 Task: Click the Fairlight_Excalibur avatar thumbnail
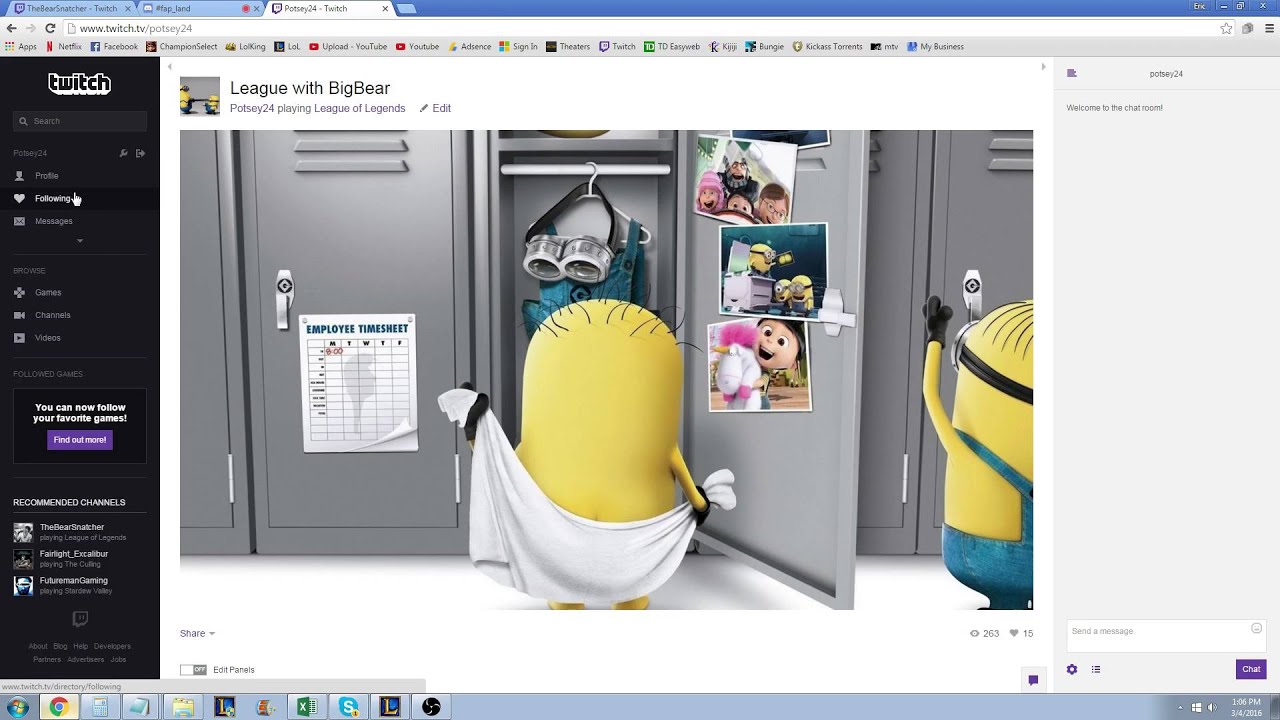pyautogui.click(x=23, y=559)
